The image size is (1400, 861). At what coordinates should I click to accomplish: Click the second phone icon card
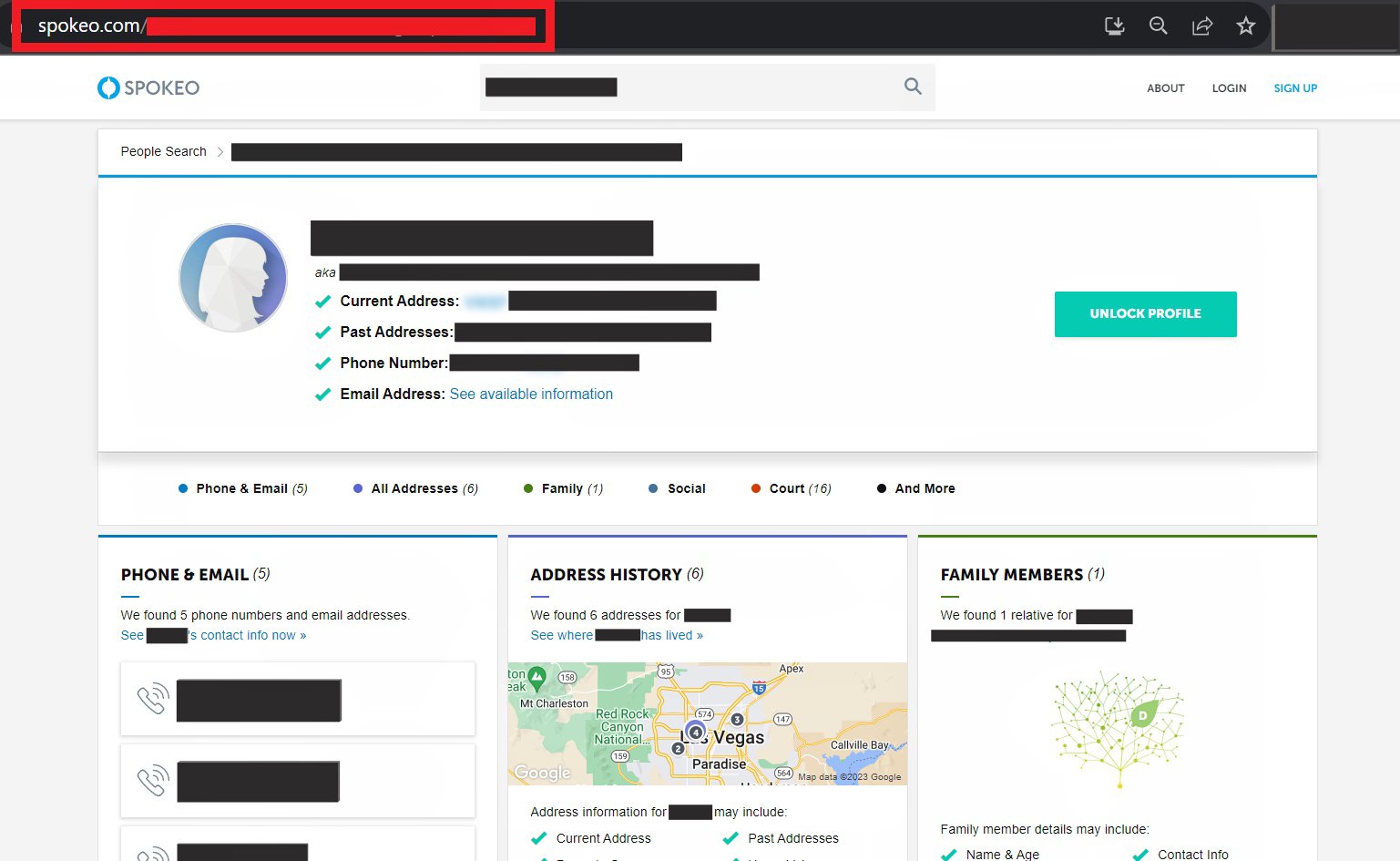[x=298, y=781]
